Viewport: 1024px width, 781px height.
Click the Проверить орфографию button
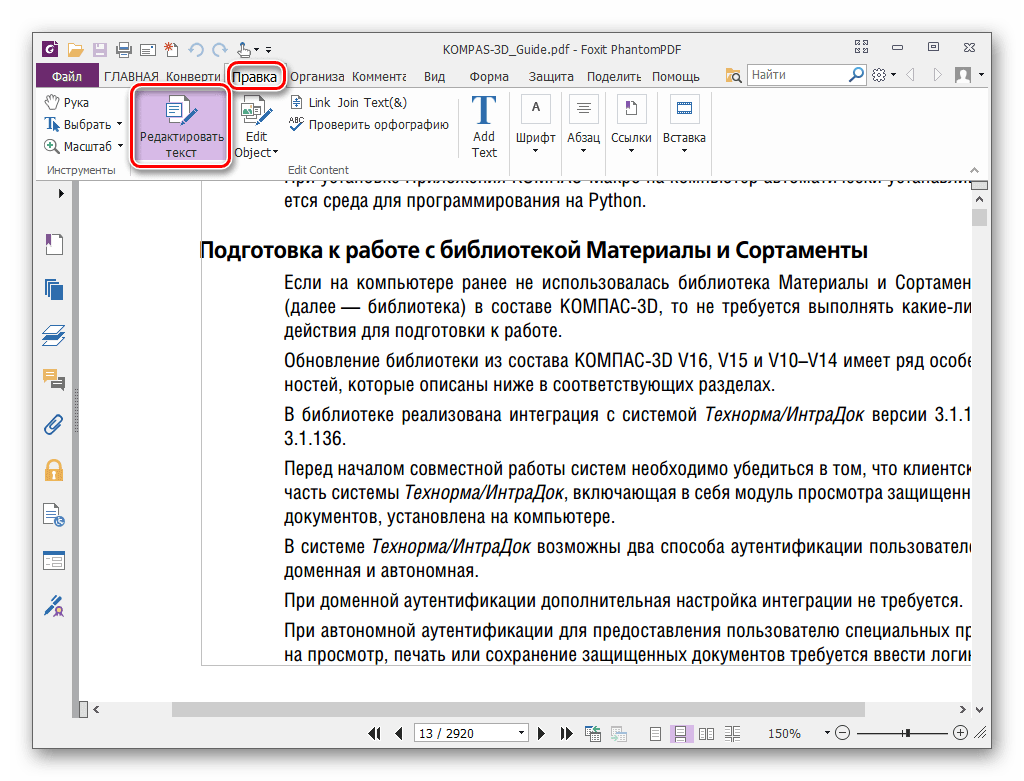point(382,122)
